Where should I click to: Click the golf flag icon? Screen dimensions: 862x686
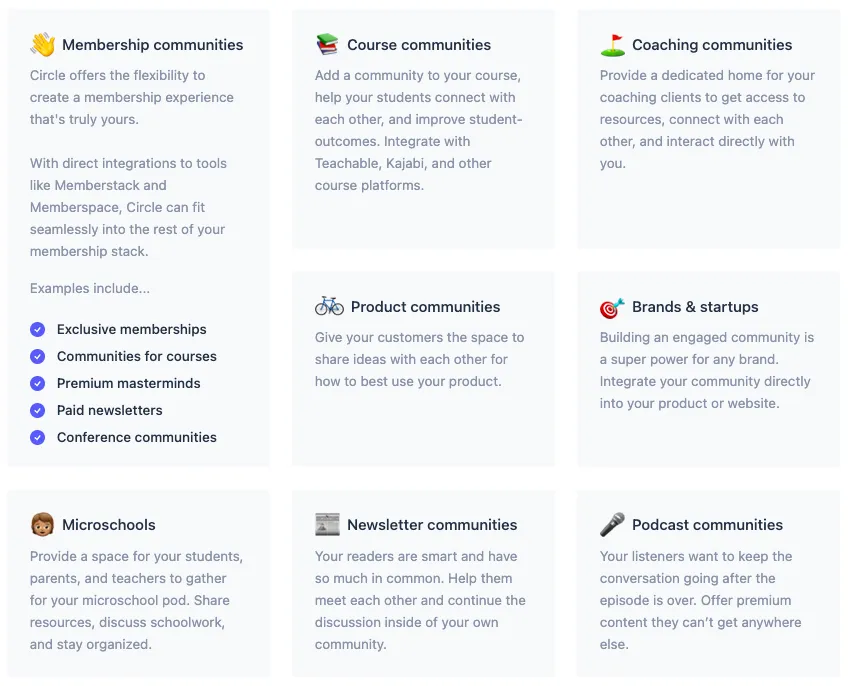(x=612, y=45)
